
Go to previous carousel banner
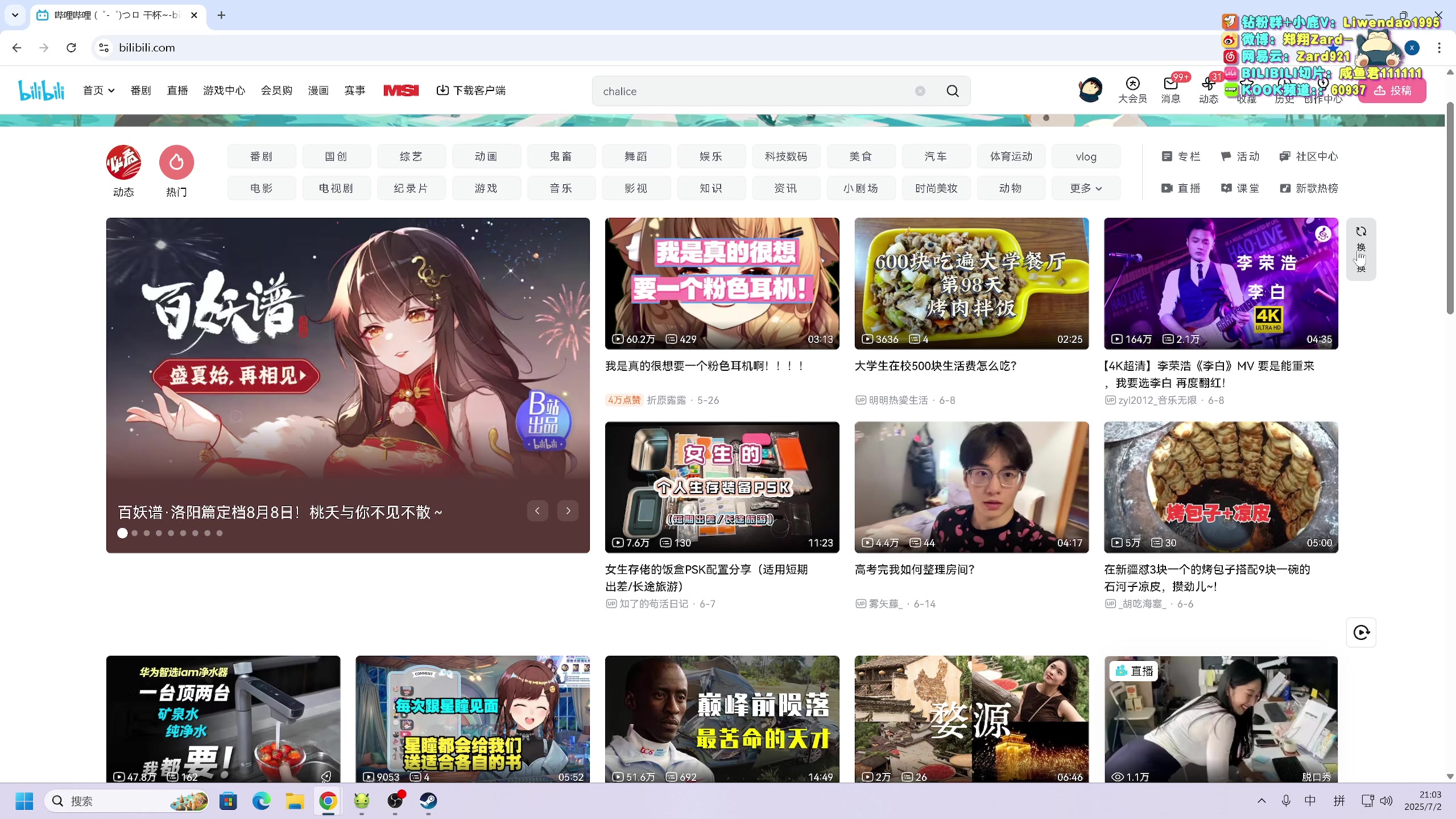(537, 511)
